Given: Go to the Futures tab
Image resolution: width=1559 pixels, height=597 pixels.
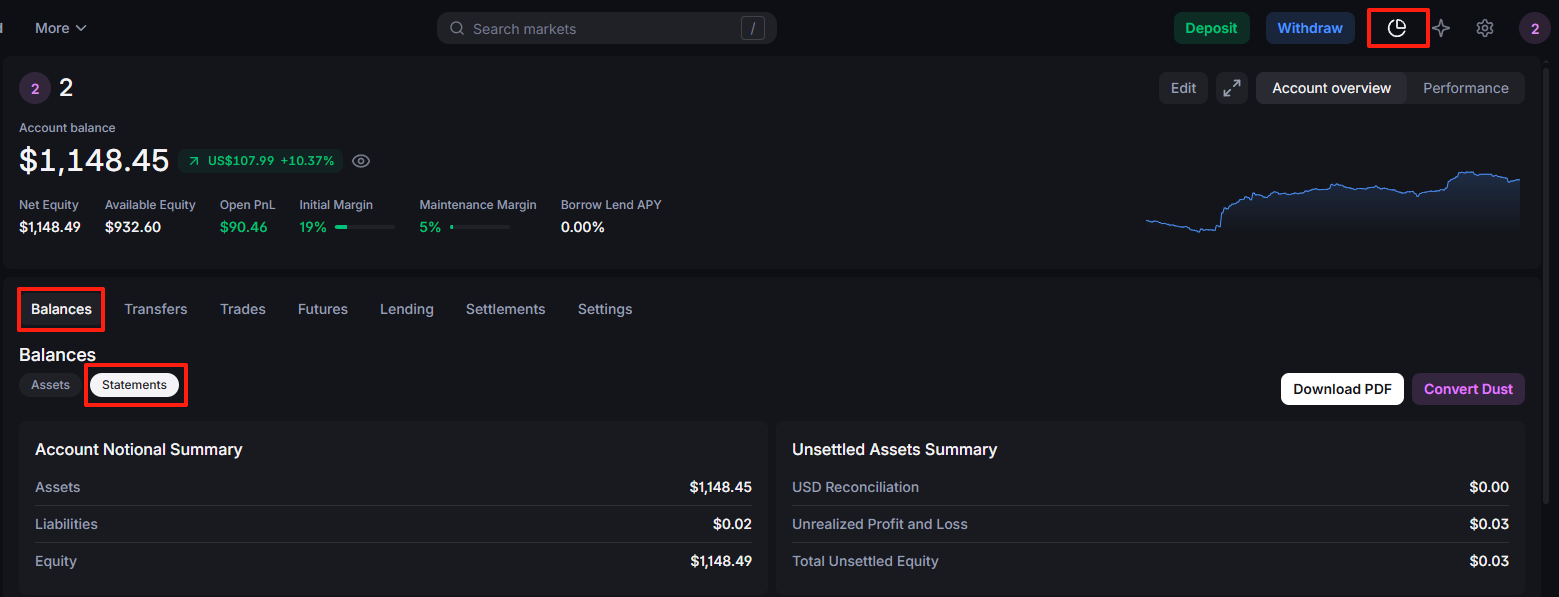Looking at the screenshot, I should pyautogui.click(x=323, y=309).
